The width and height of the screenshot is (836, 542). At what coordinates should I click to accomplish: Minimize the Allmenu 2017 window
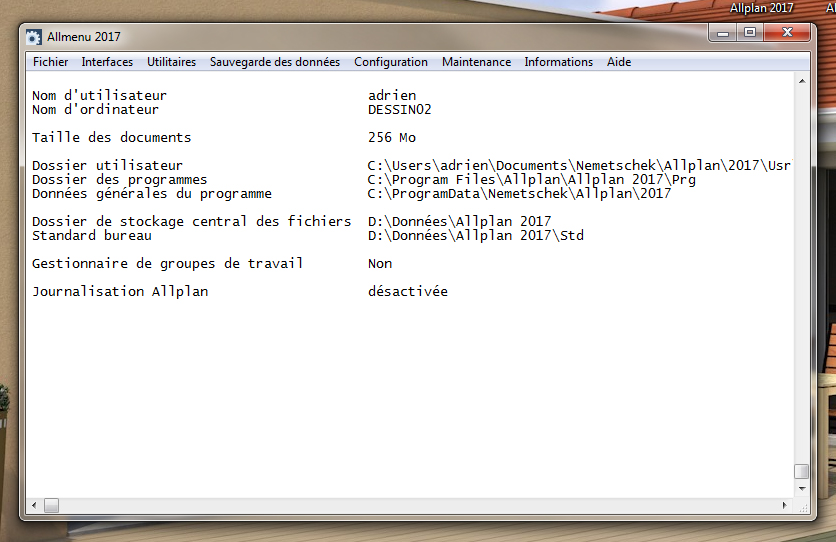click(x=722, y=33)
